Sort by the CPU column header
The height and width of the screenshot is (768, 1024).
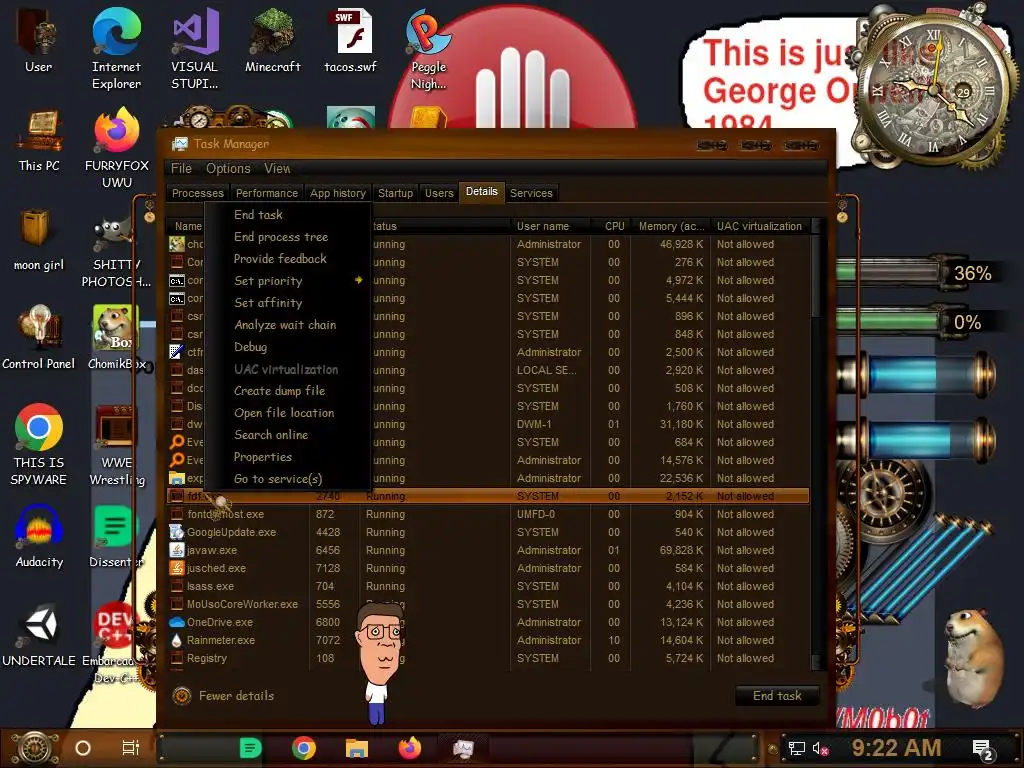tap(611, 227)
